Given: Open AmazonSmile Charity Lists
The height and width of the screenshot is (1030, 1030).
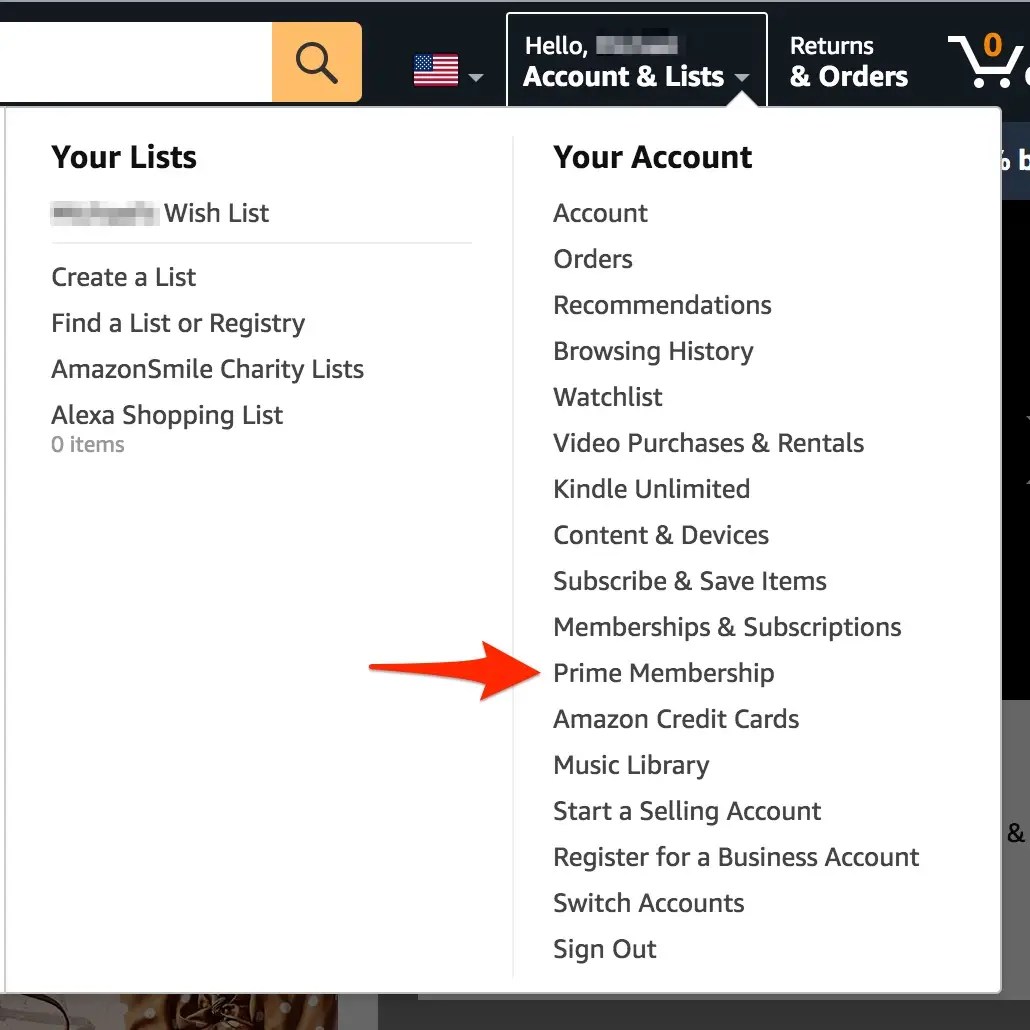Looking at the screenshot, I should pos(208,369).
